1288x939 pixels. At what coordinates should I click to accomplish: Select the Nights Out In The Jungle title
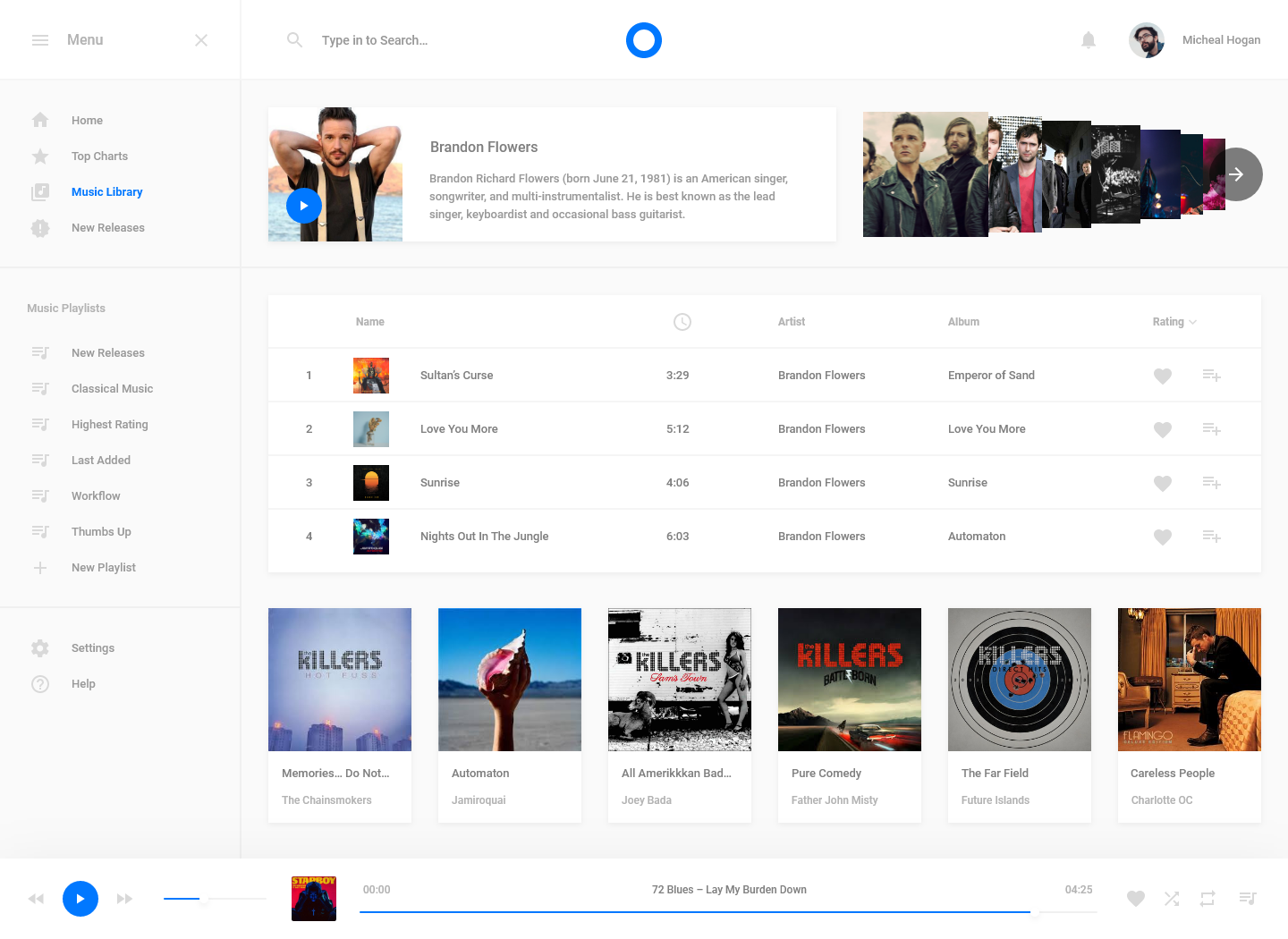pyautogui.click(x=484, y=537)
